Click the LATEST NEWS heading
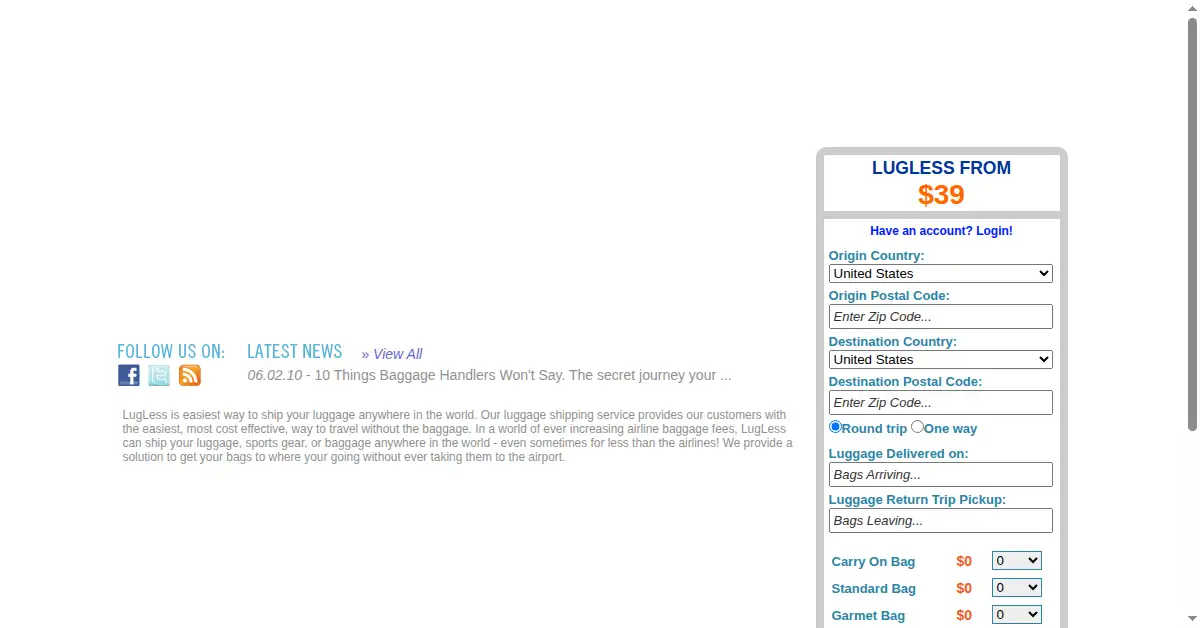This screenshot has height=628, width=1200. (x=295, y=352)
